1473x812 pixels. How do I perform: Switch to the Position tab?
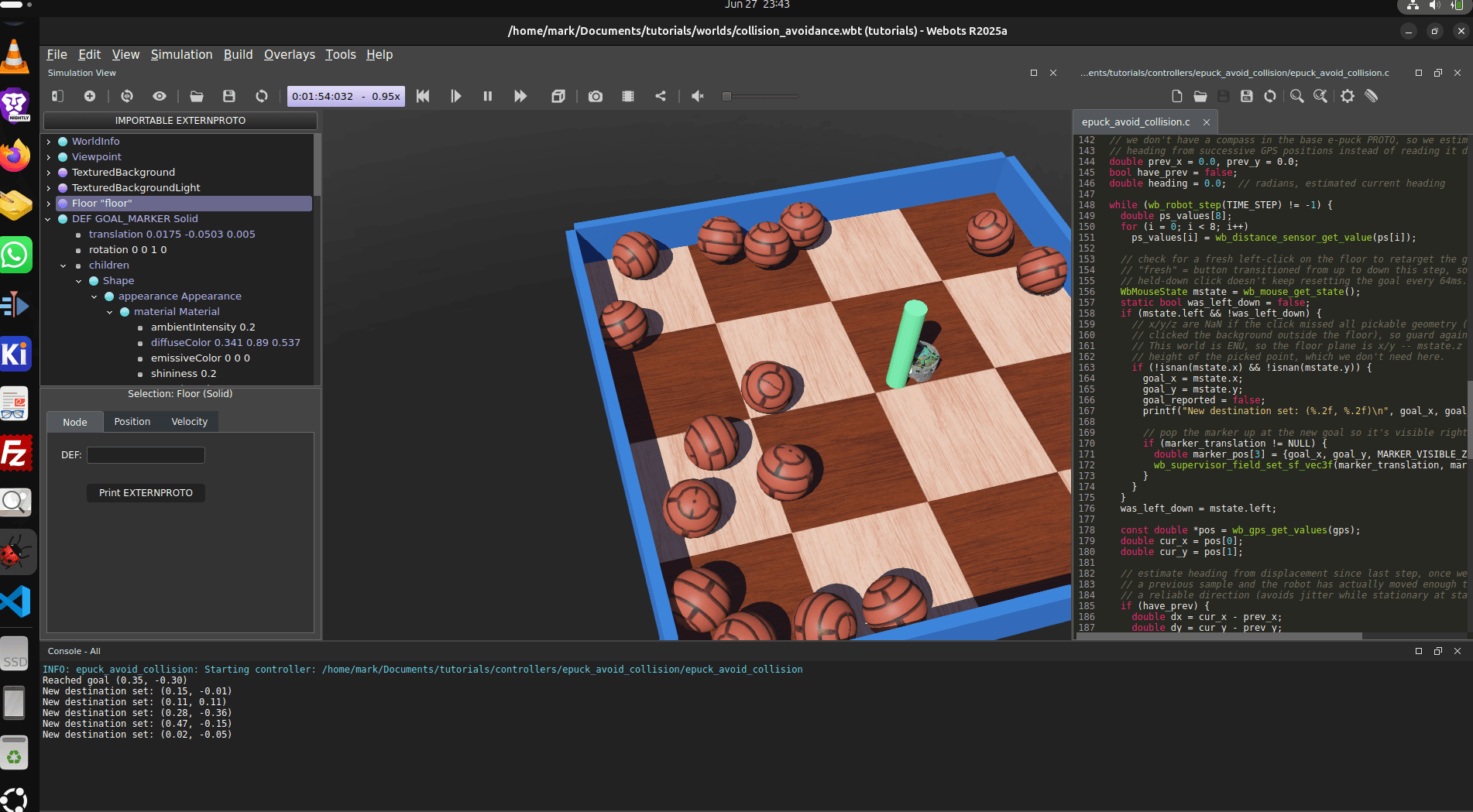[x=132, y=422]
